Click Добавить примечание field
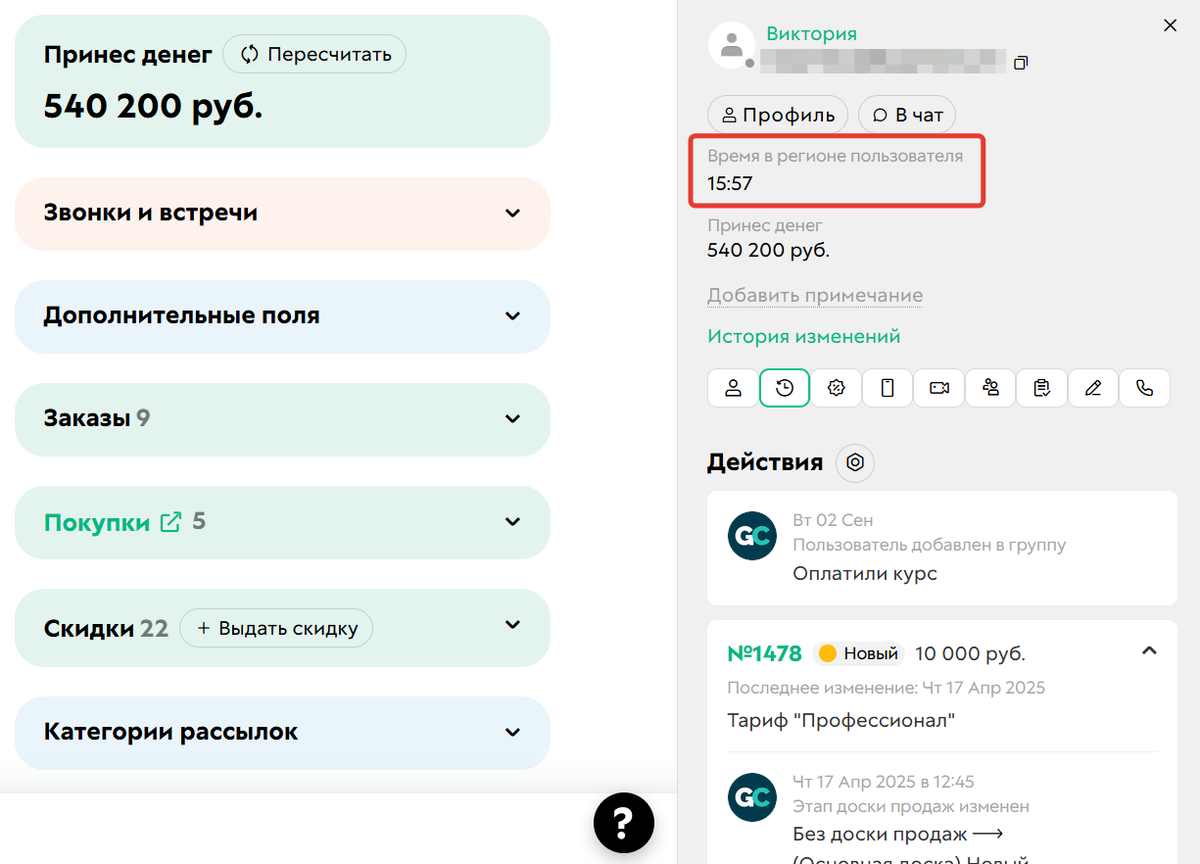 tap(815, 295)
